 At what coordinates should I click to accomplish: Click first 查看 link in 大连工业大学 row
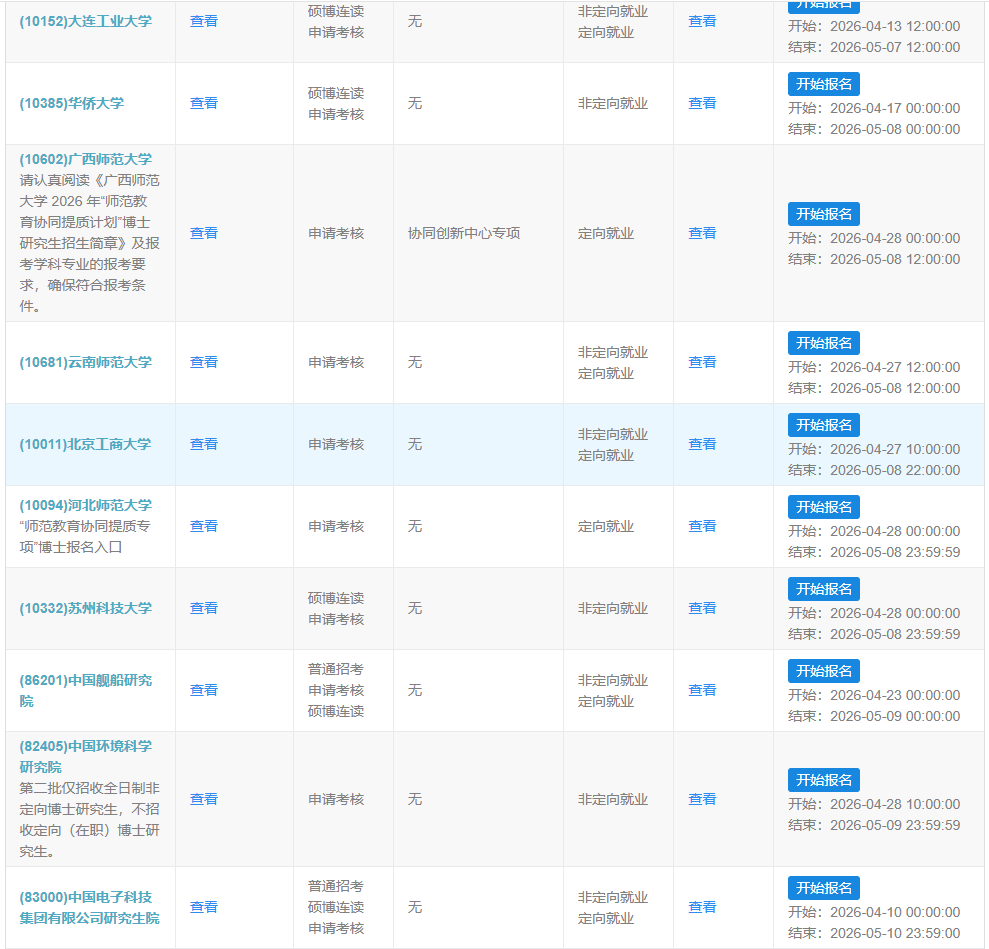[204, 21]
